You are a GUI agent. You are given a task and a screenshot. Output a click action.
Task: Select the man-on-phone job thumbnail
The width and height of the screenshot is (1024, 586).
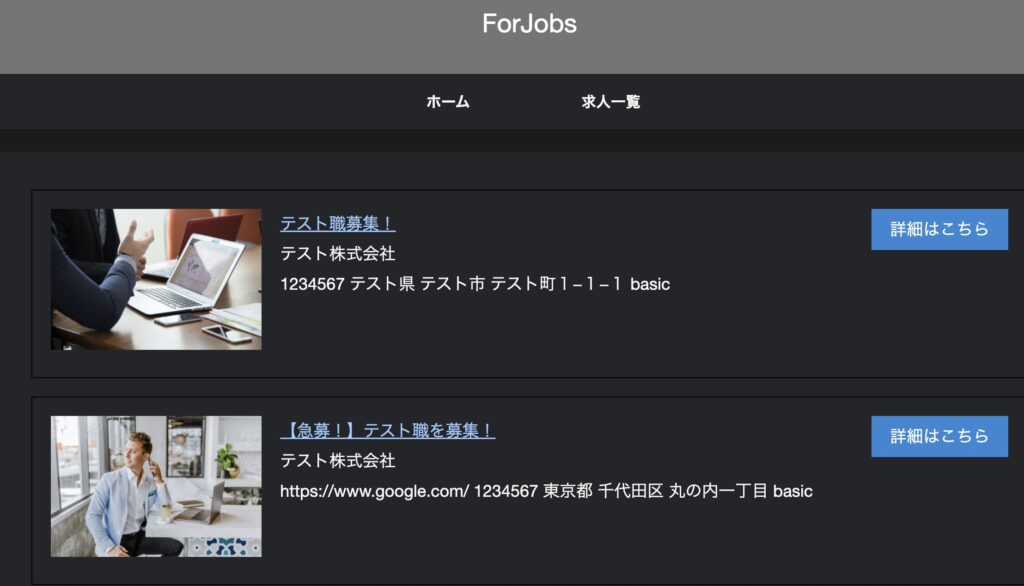point(156,486)
